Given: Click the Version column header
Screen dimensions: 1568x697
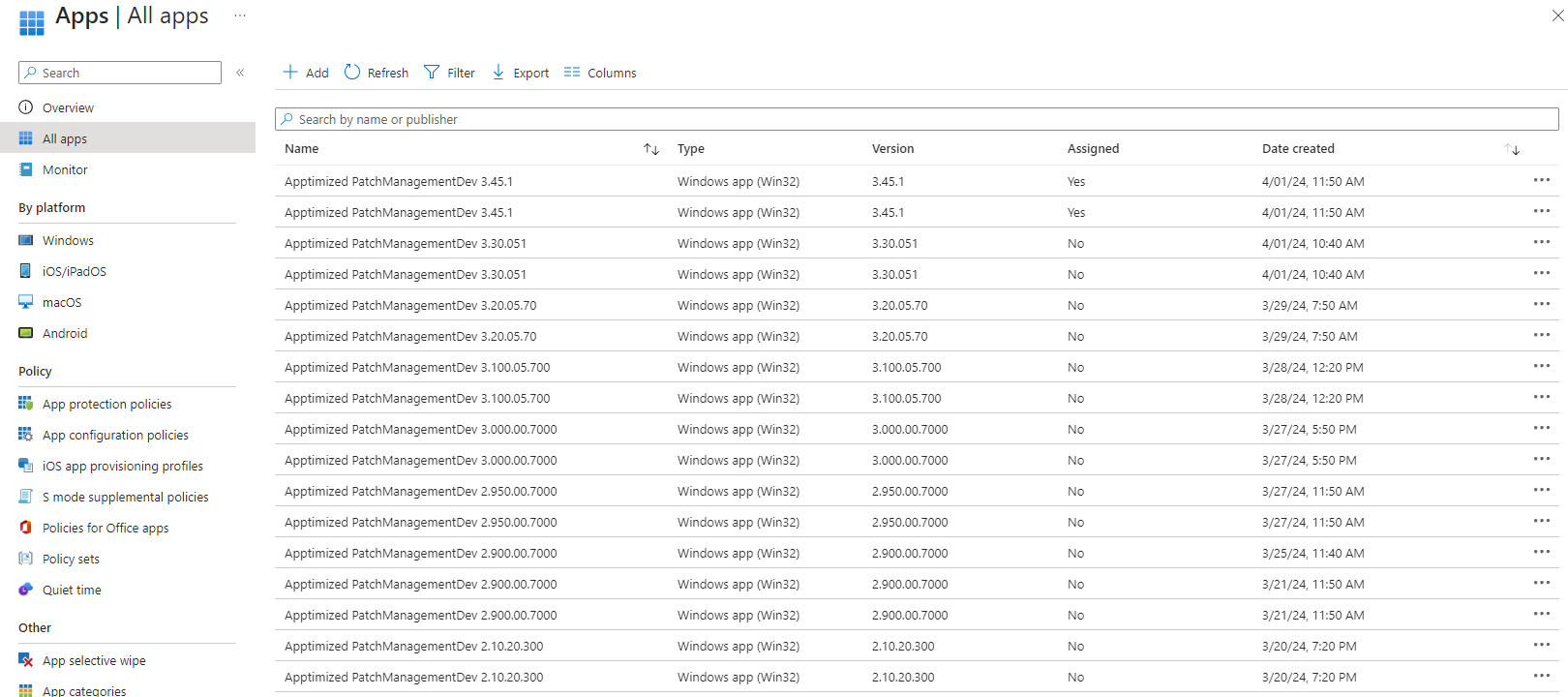Looking at the screenshot, I should [x=892, y=149].
